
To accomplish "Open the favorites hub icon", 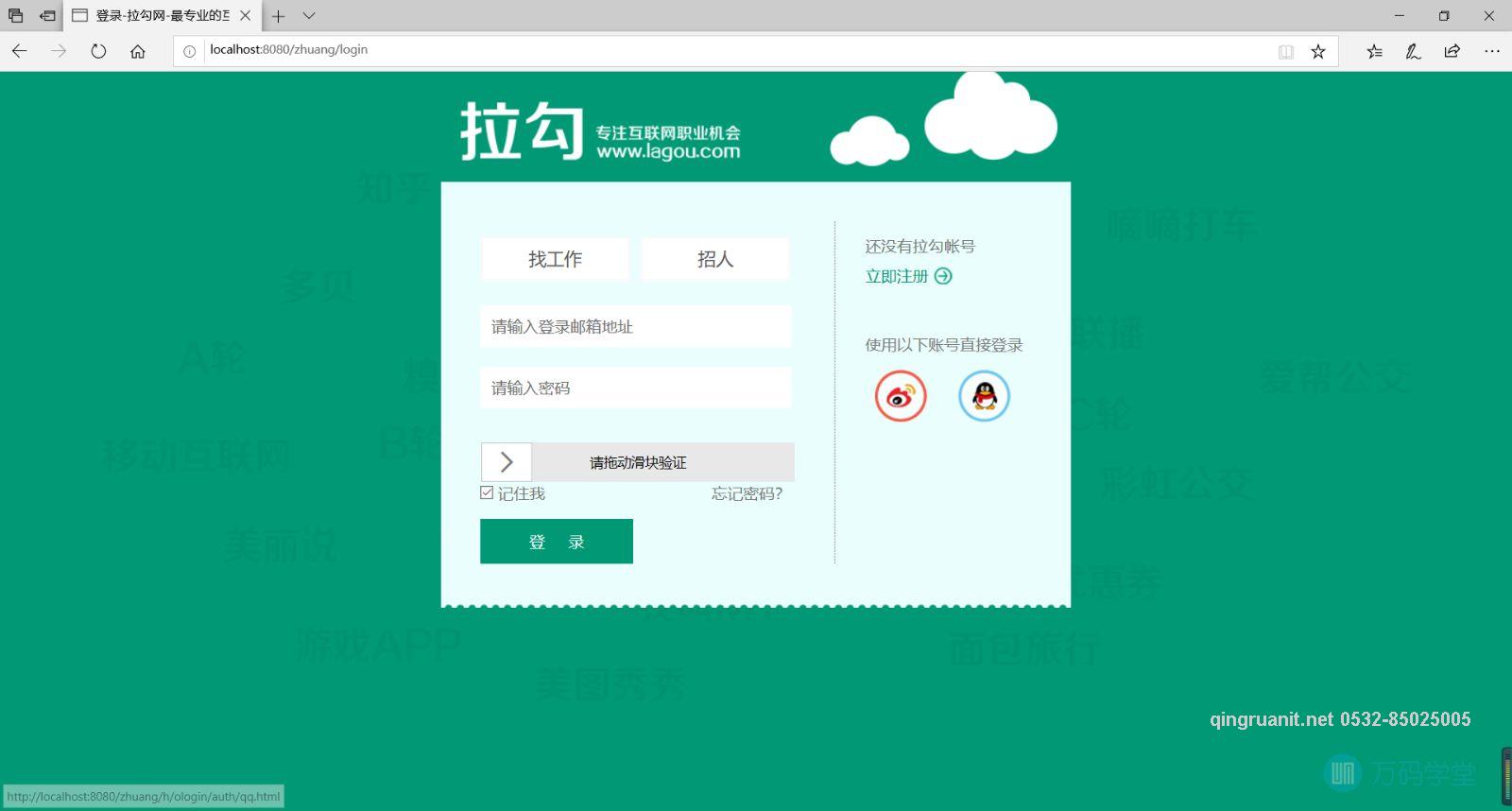I will [1374, 51].
